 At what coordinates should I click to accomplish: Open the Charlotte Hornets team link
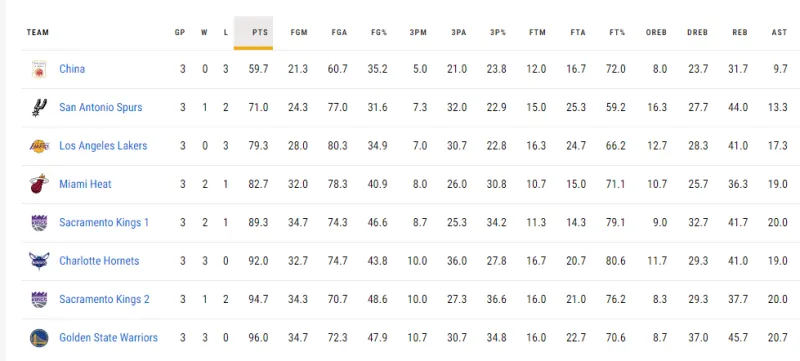99,261
